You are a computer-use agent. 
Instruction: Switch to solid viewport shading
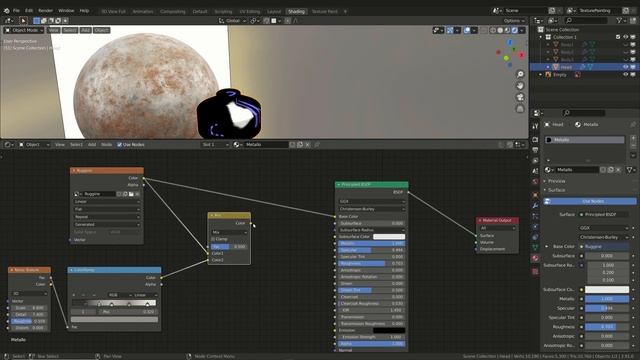(x=500, y=30)
